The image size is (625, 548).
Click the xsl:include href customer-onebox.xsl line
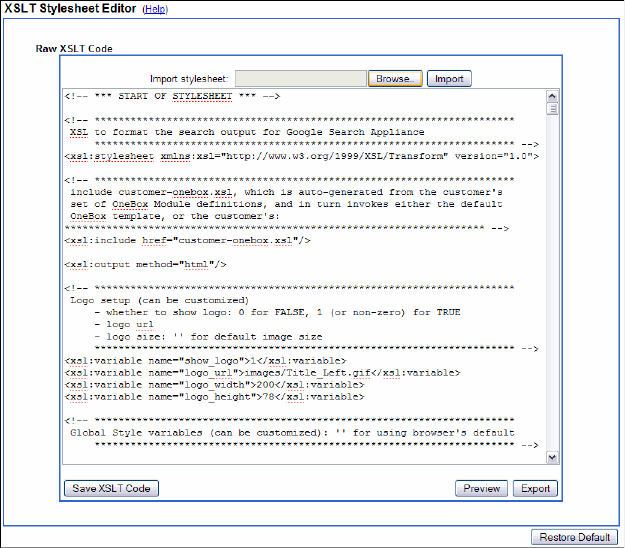click(188, 240)
